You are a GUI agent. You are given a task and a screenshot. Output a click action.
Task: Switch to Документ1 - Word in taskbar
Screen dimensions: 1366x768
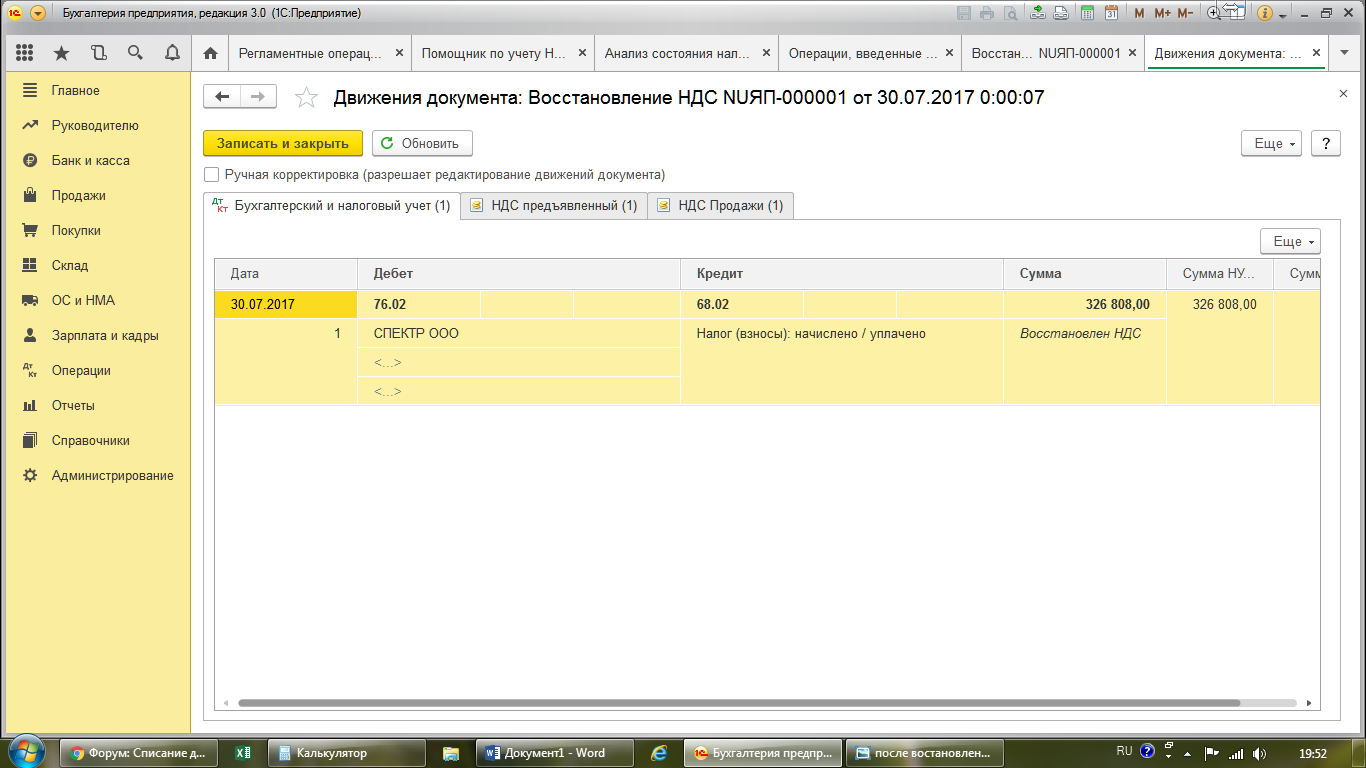pyautogui.click(x=556, y=752)
